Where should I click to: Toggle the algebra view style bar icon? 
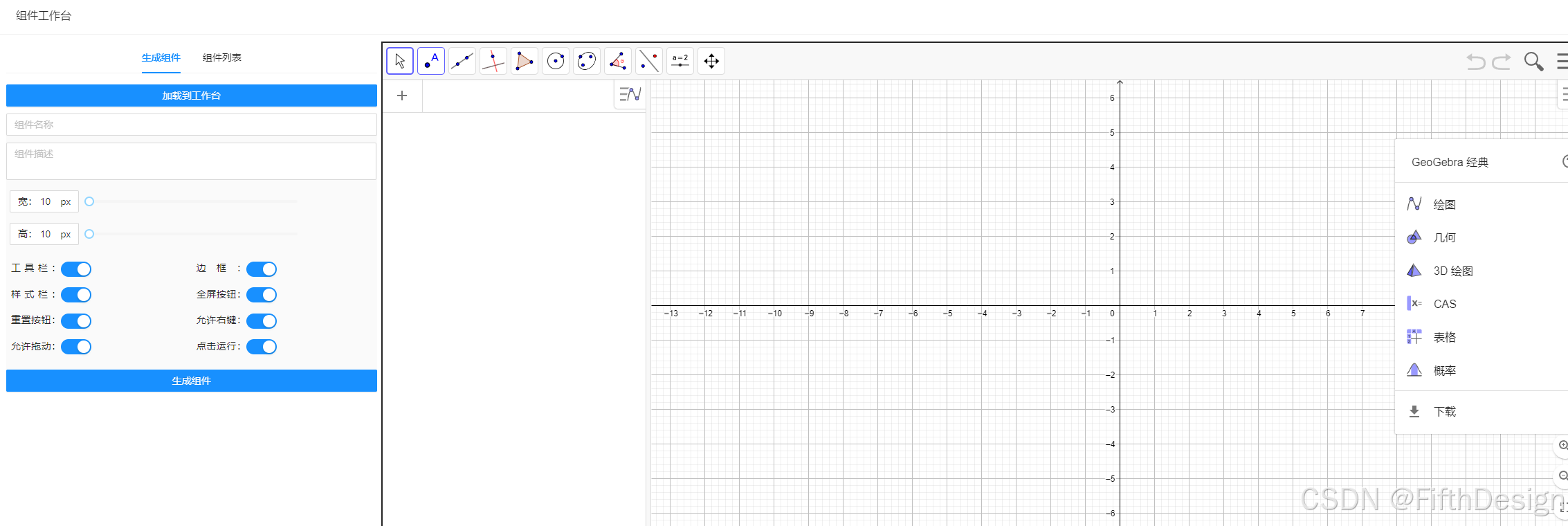point(630,94)
